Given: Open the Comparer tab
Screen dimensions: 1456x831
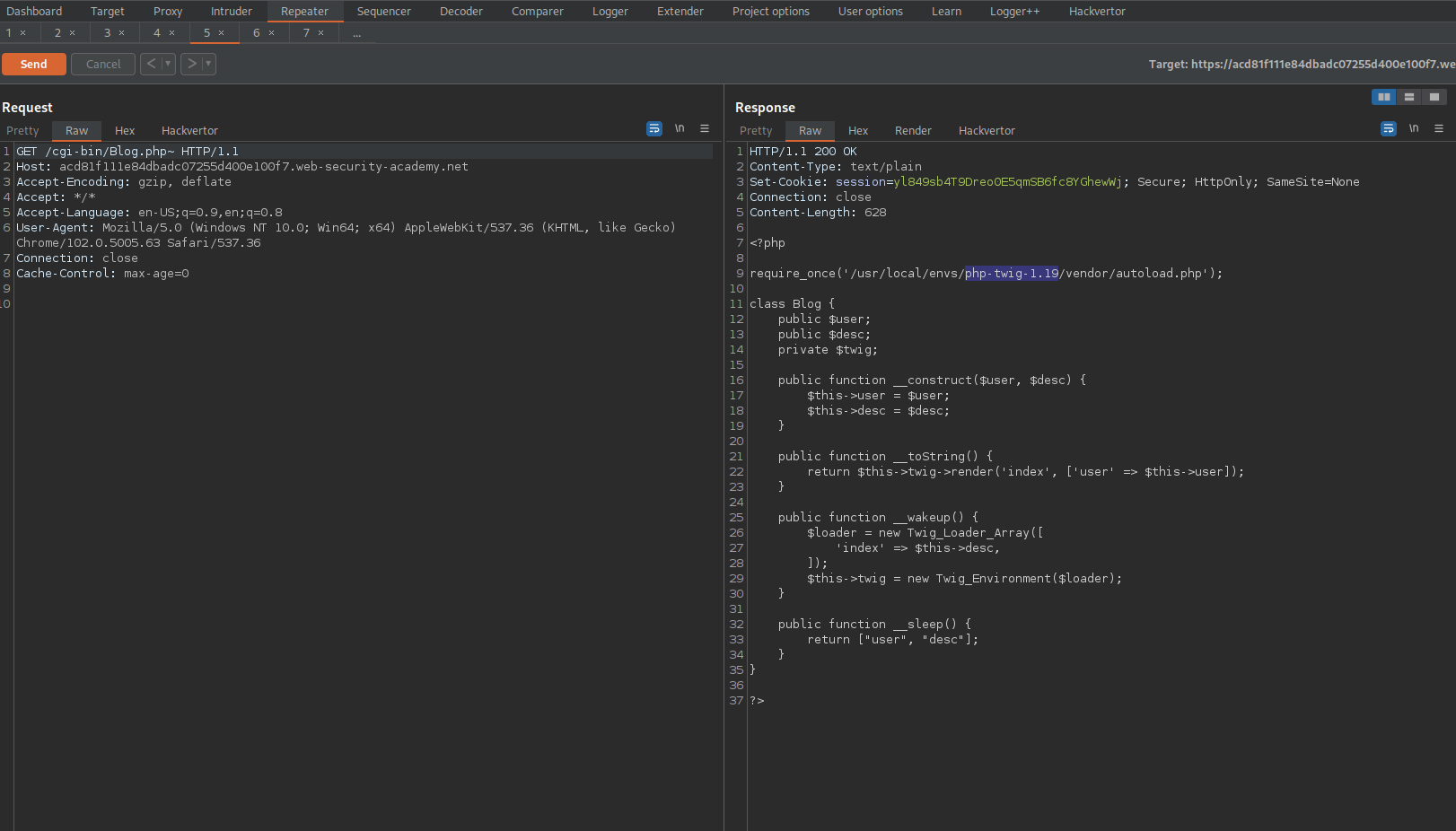Looking at the screenshot, I should tap(538, 12).
